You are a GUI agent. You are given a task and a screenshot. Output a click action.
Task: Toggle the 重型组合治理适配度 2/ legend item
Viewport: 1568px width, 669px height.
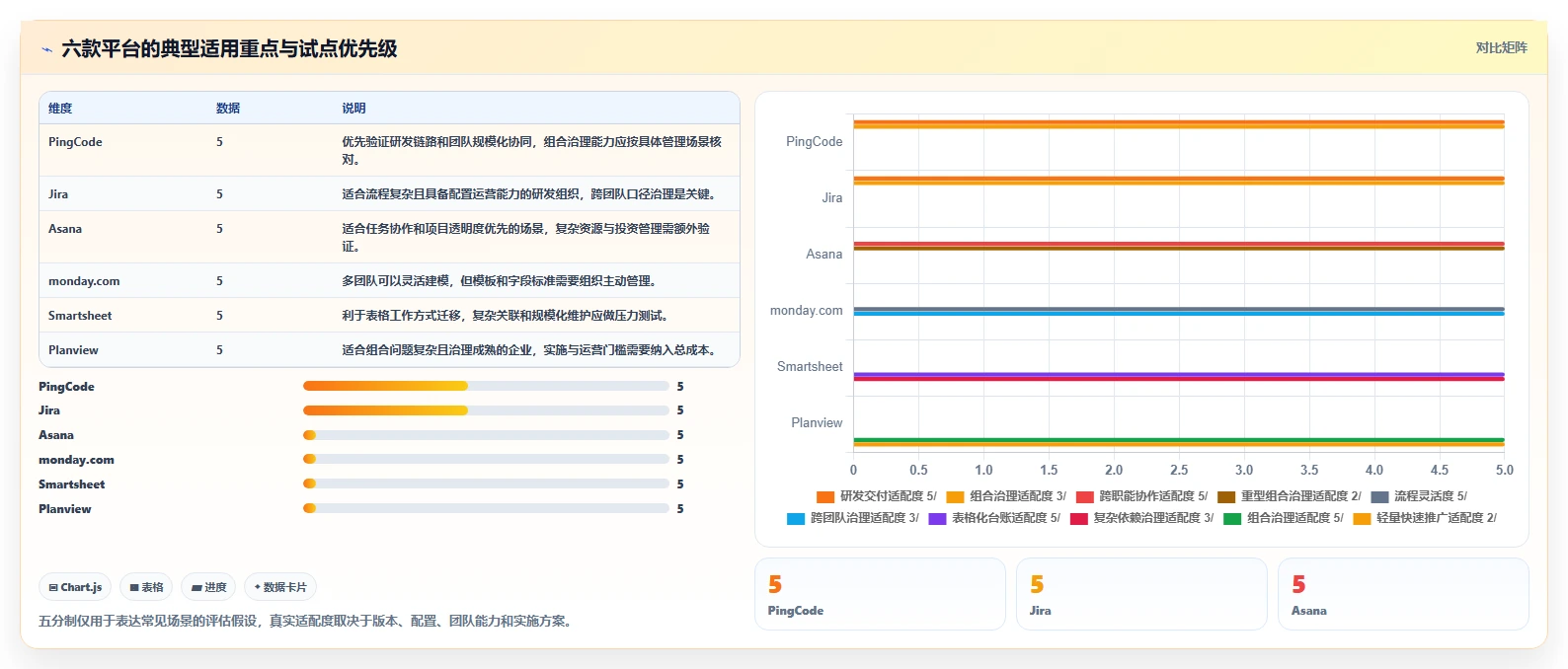1289,496
